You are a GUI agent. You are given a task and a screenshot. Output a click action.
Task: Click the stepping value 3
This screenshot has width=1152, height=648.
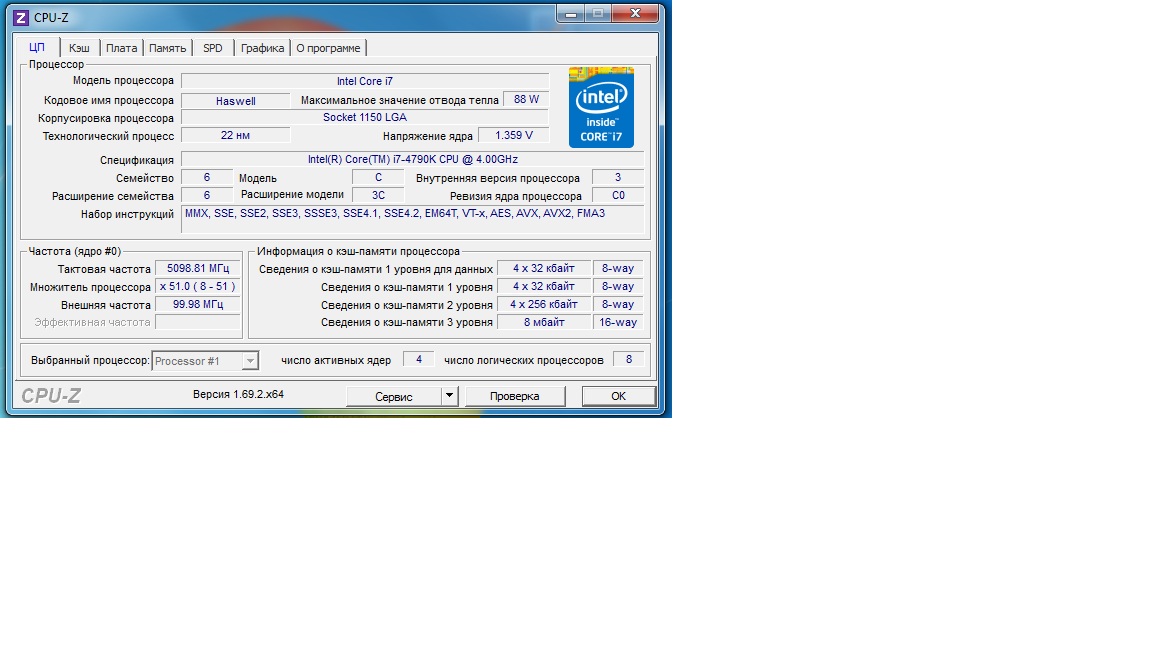point(618,177)
